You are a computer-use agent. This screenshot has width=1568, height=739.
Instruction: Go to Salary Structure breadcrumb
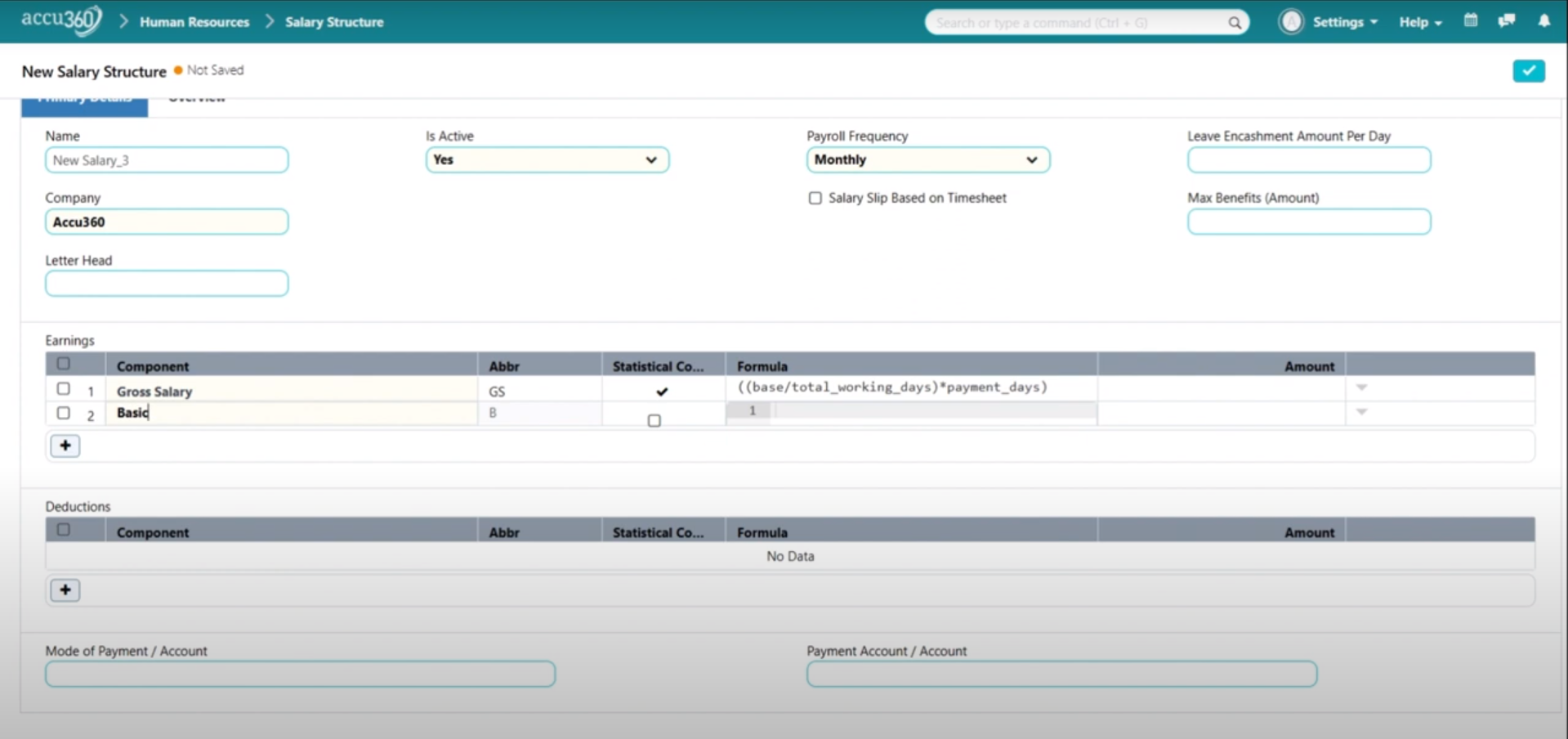pos(334,22)
